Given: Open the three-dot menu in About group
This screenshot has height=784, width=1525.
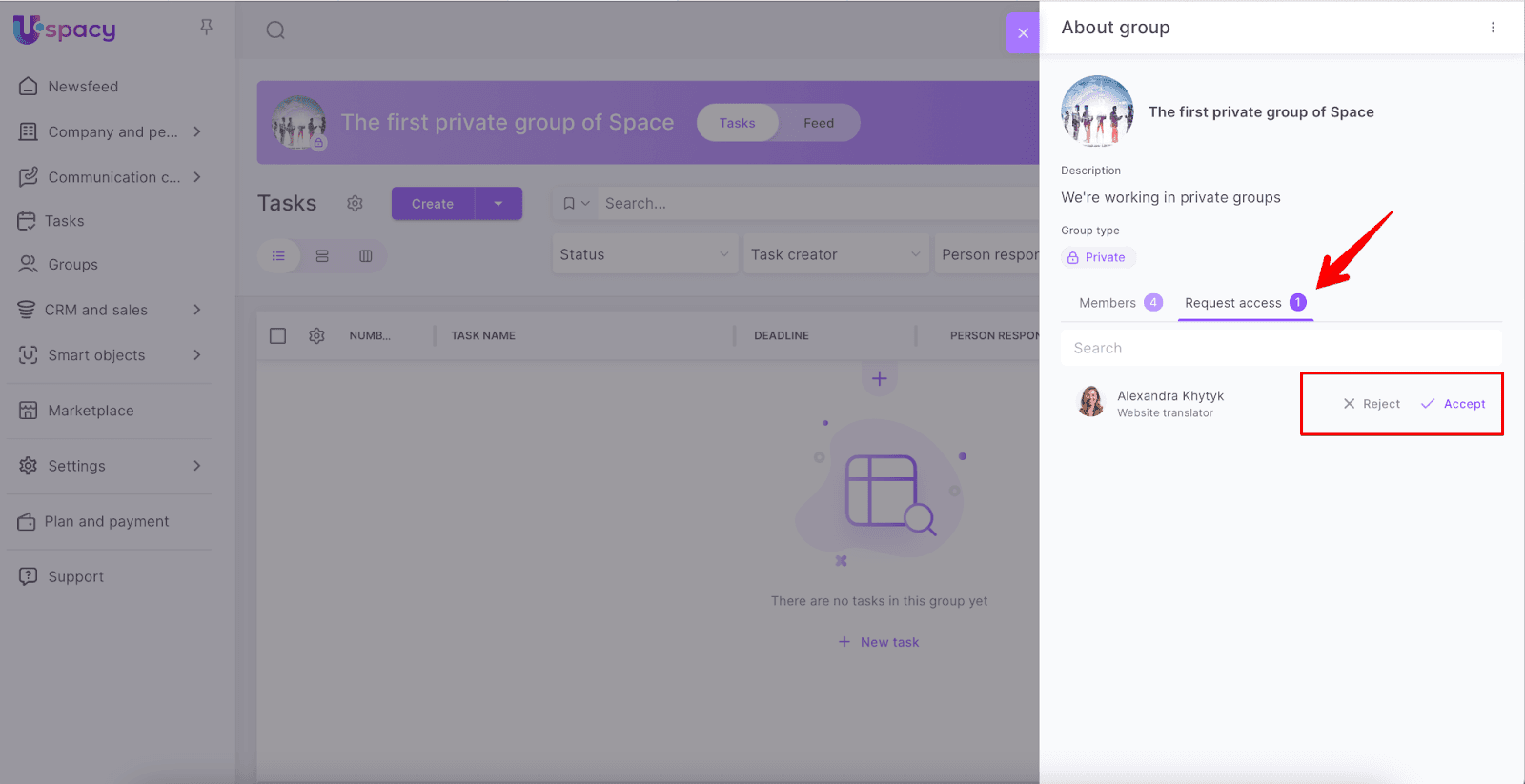Looking at the screenshot, I should coord(1493,28).
